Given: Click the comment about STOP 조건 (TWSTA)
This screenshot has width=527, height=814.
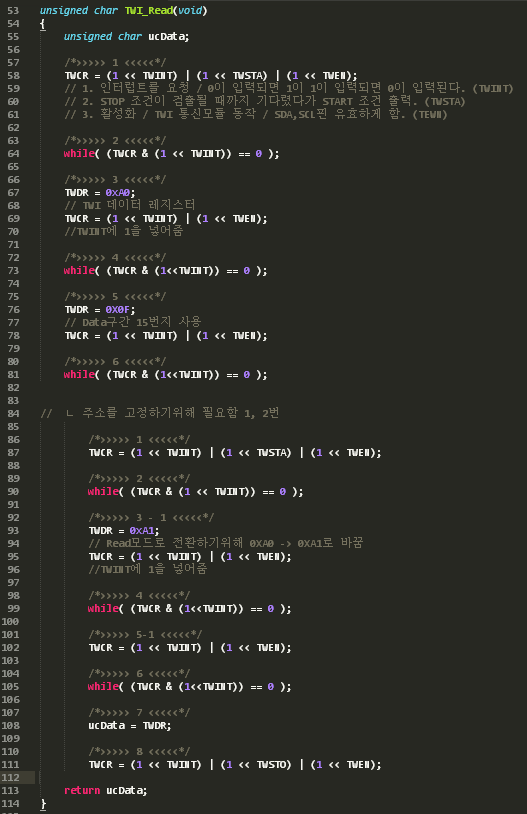Looking at the screenshot, I should pos(265,101).
